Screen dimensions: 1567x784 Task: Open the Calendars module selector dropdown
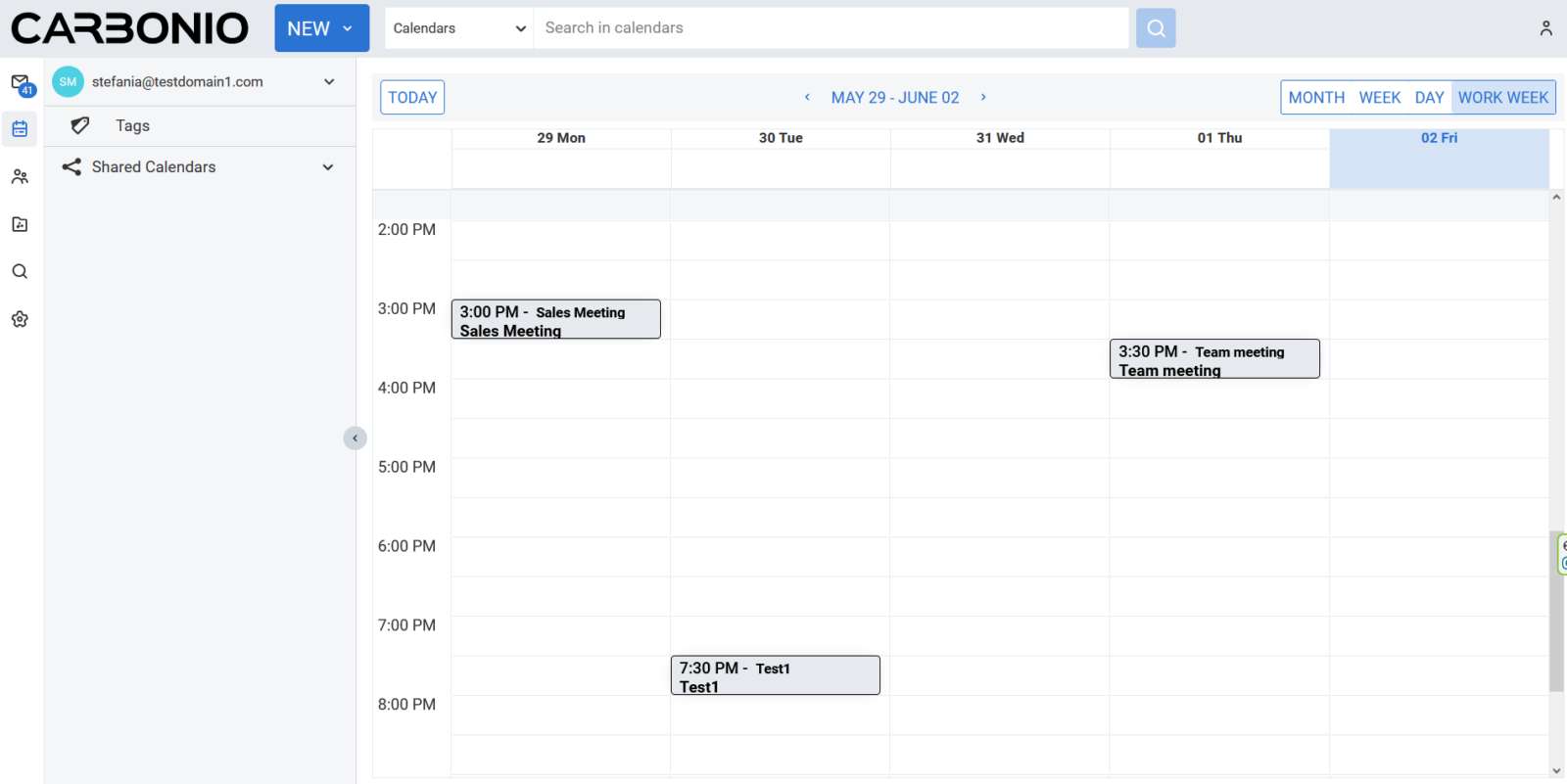coord(459,28)
